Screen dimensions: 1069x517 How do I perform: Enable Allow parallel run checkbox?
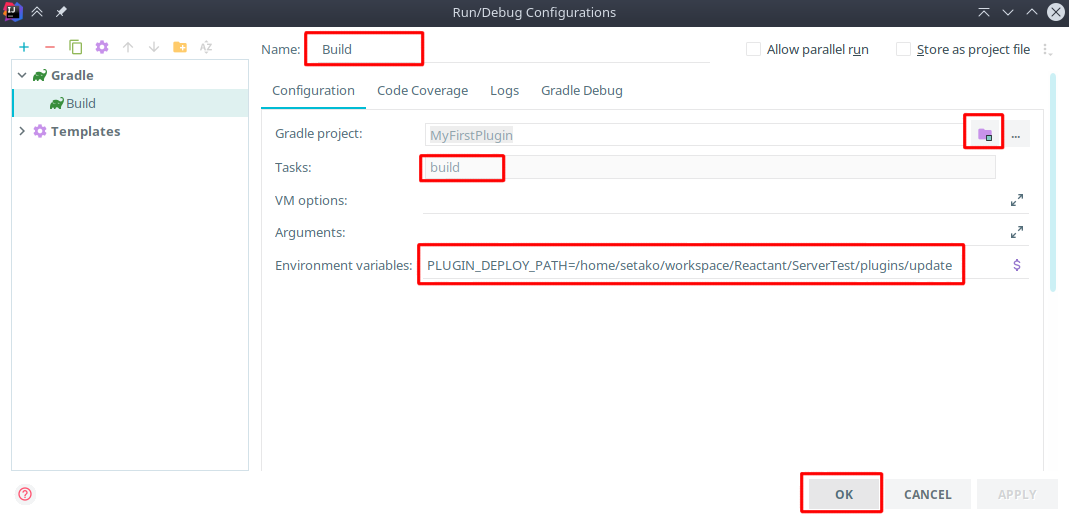click(754, 49)
